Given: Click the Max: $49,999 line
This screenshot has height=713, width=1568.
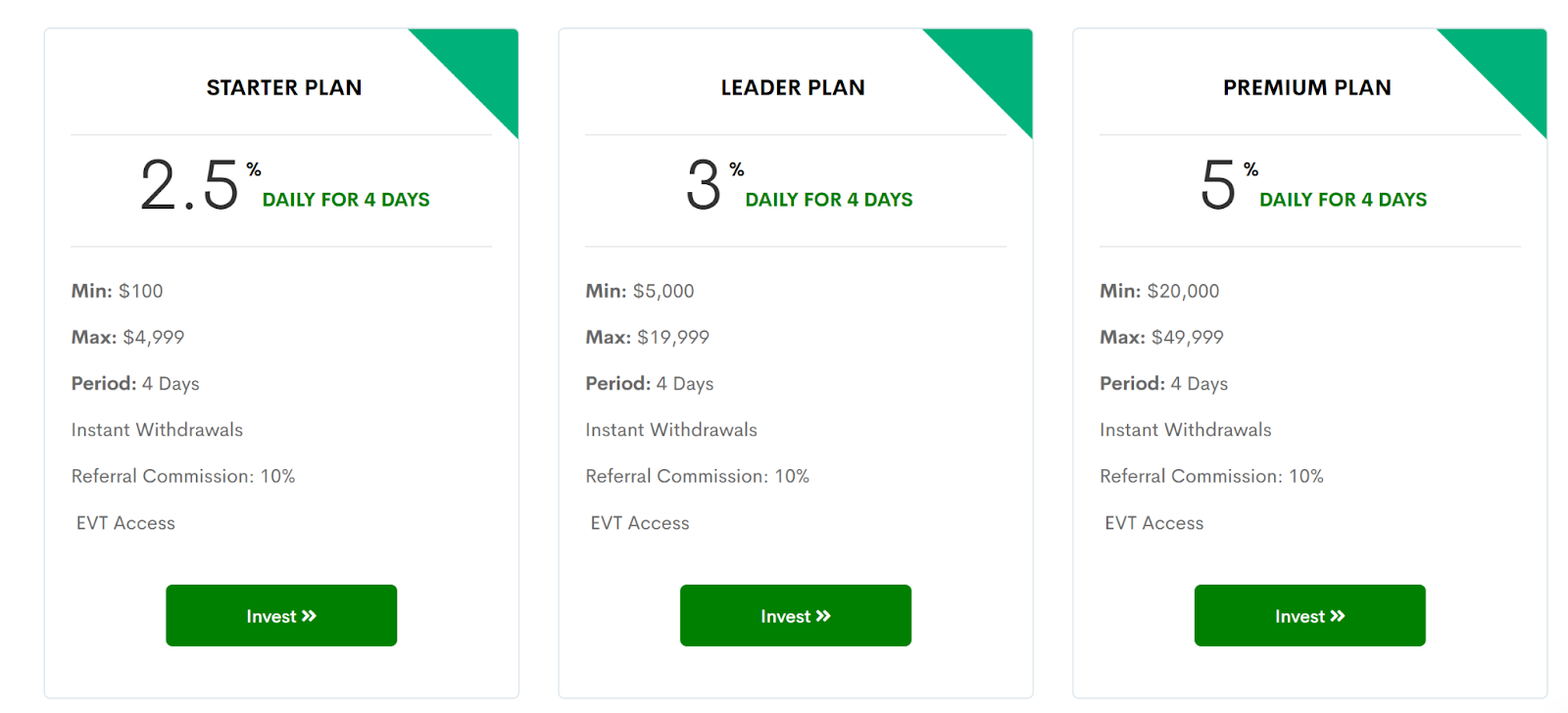Looking at the screenshot, I should point(1161,337).
